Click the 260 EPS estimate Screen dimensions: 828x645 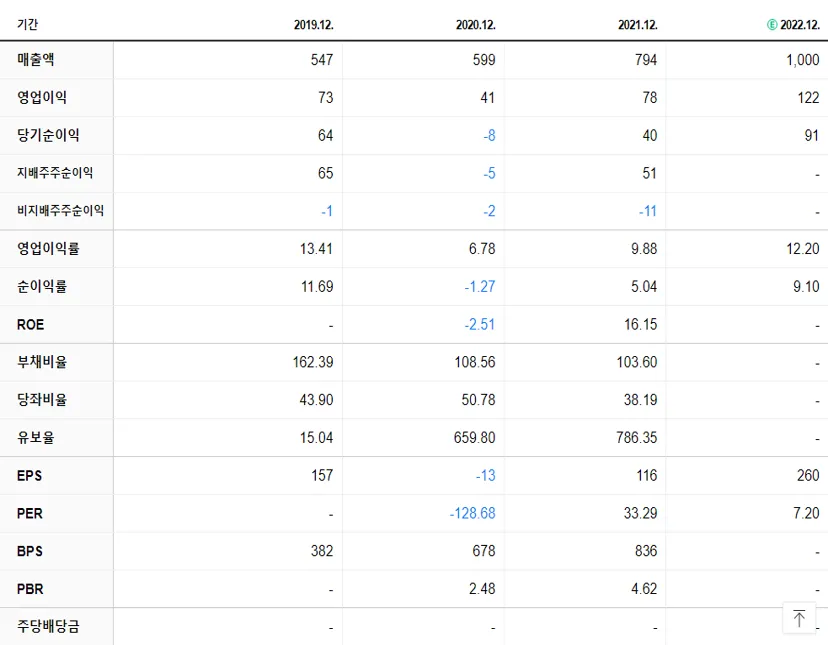[808, 475]
